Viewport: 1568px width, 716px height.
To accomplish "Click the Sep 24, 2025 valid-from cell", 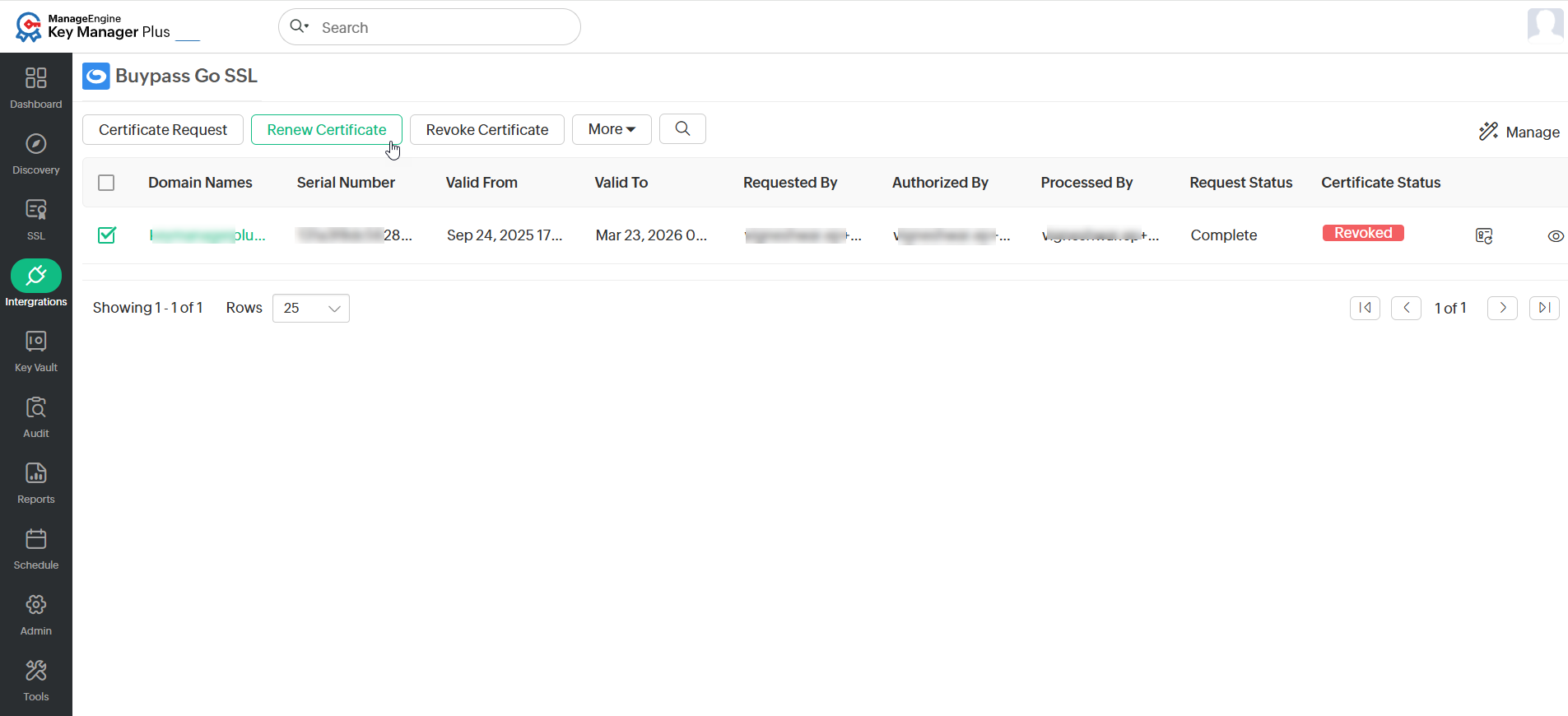I will [505, 235].
